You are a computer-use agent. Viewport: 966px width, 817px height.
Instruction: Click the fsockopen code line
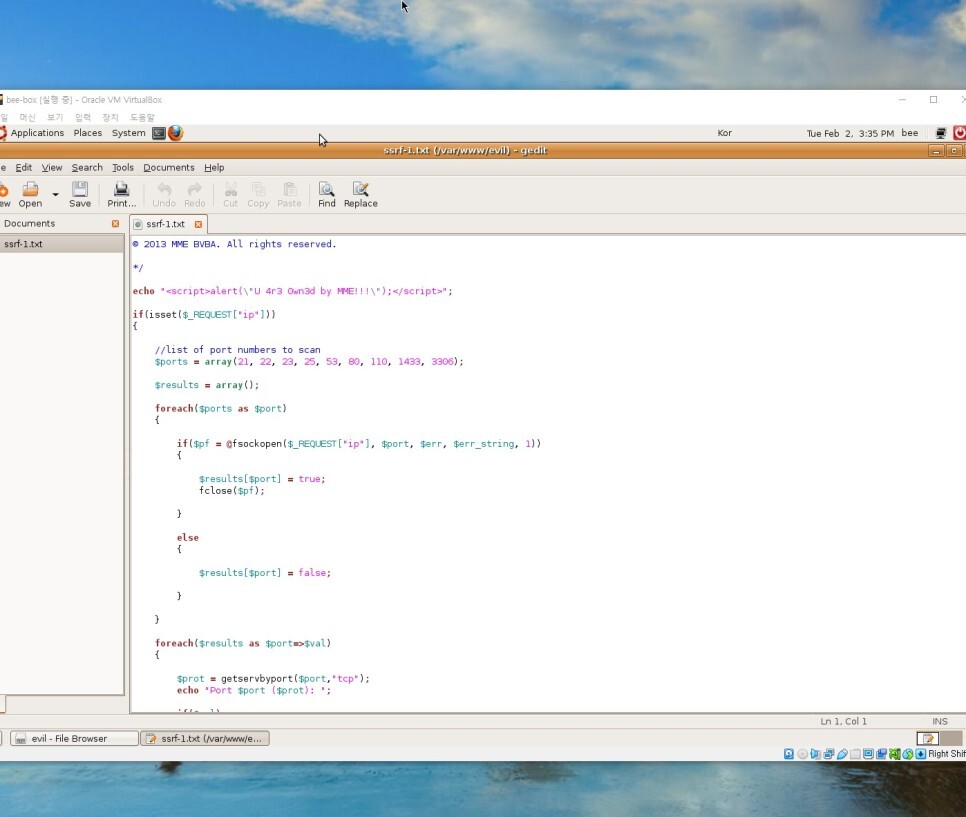pyautogui.click(x=359, y=444)
